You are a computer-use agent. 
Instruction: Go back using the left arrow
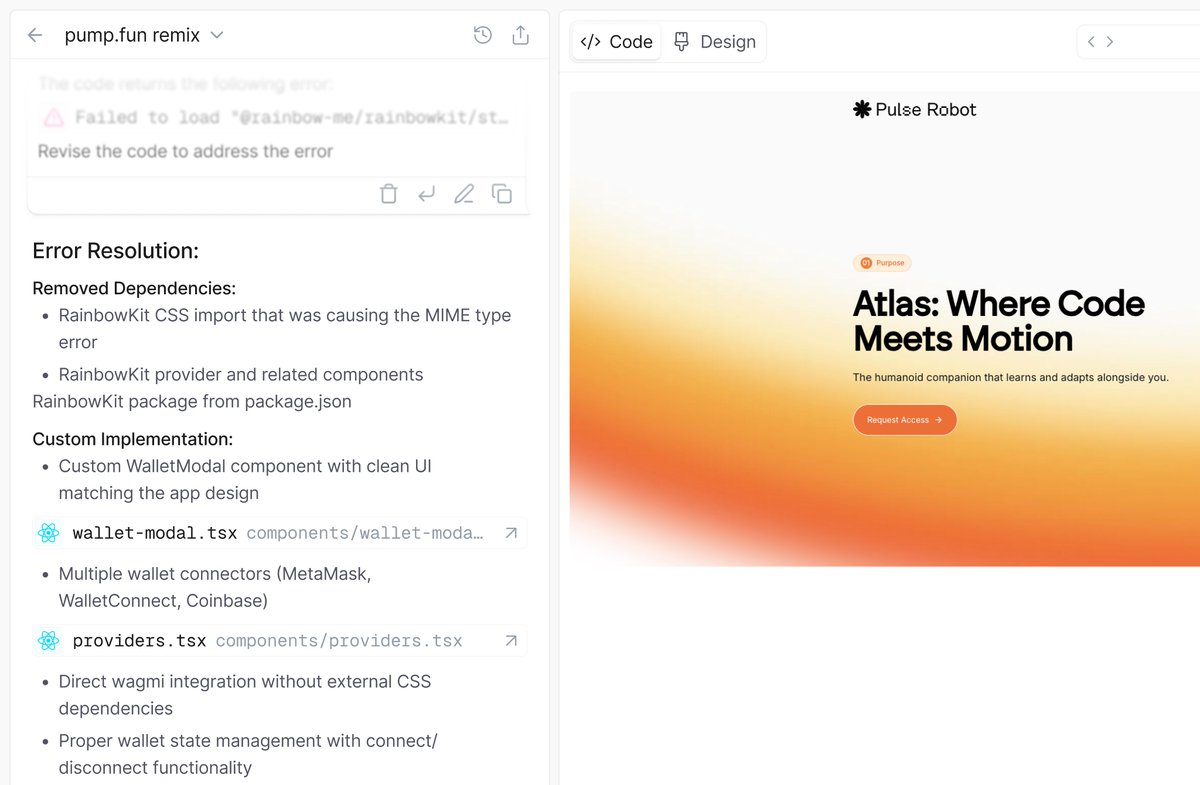[x=35, y=35]
